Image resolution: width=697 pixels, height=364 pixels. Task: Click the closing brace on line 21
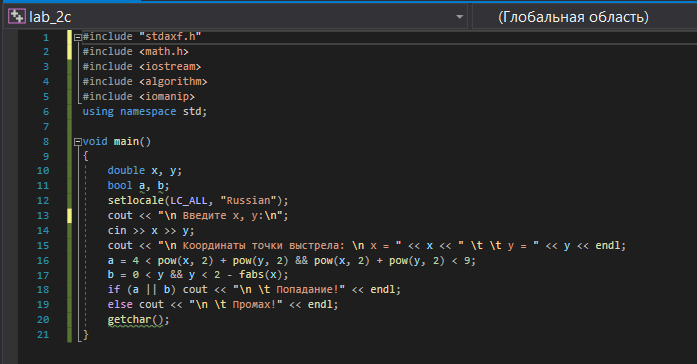tap(86, 334)
